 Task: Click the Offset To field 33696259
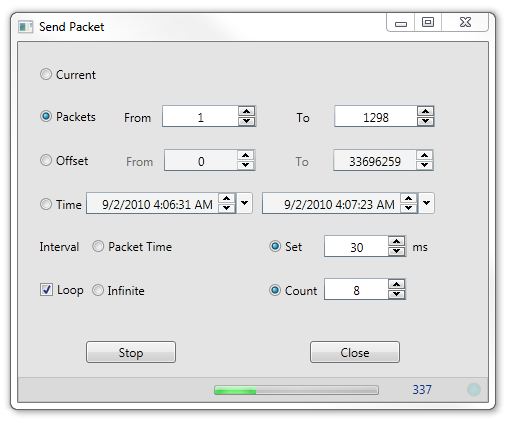[x=375, y=160]
